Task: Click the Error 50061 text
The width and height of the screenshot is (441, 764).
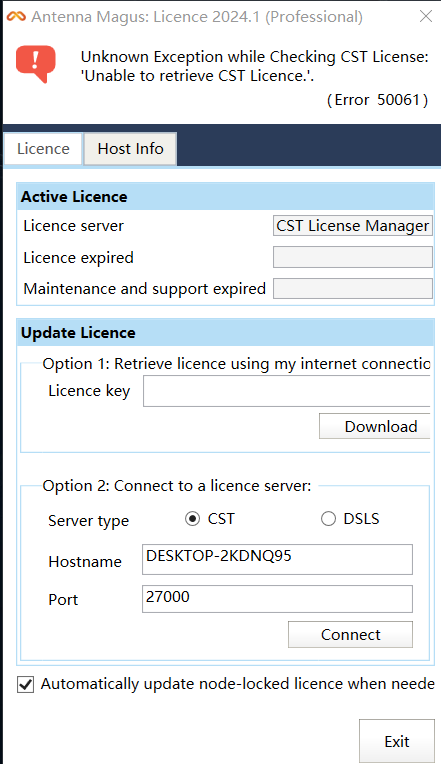Action: [x=378, y=100]
